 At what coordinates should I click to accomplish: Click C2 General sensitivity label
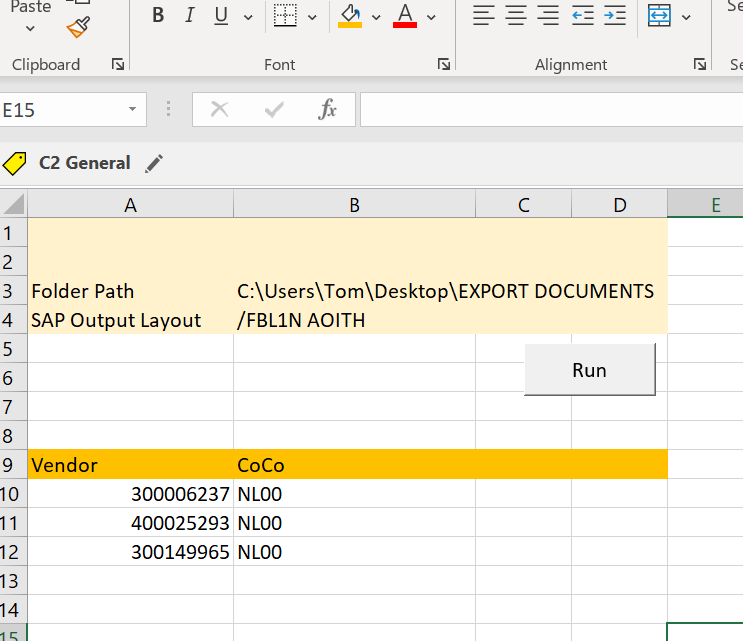coord(84,163)
